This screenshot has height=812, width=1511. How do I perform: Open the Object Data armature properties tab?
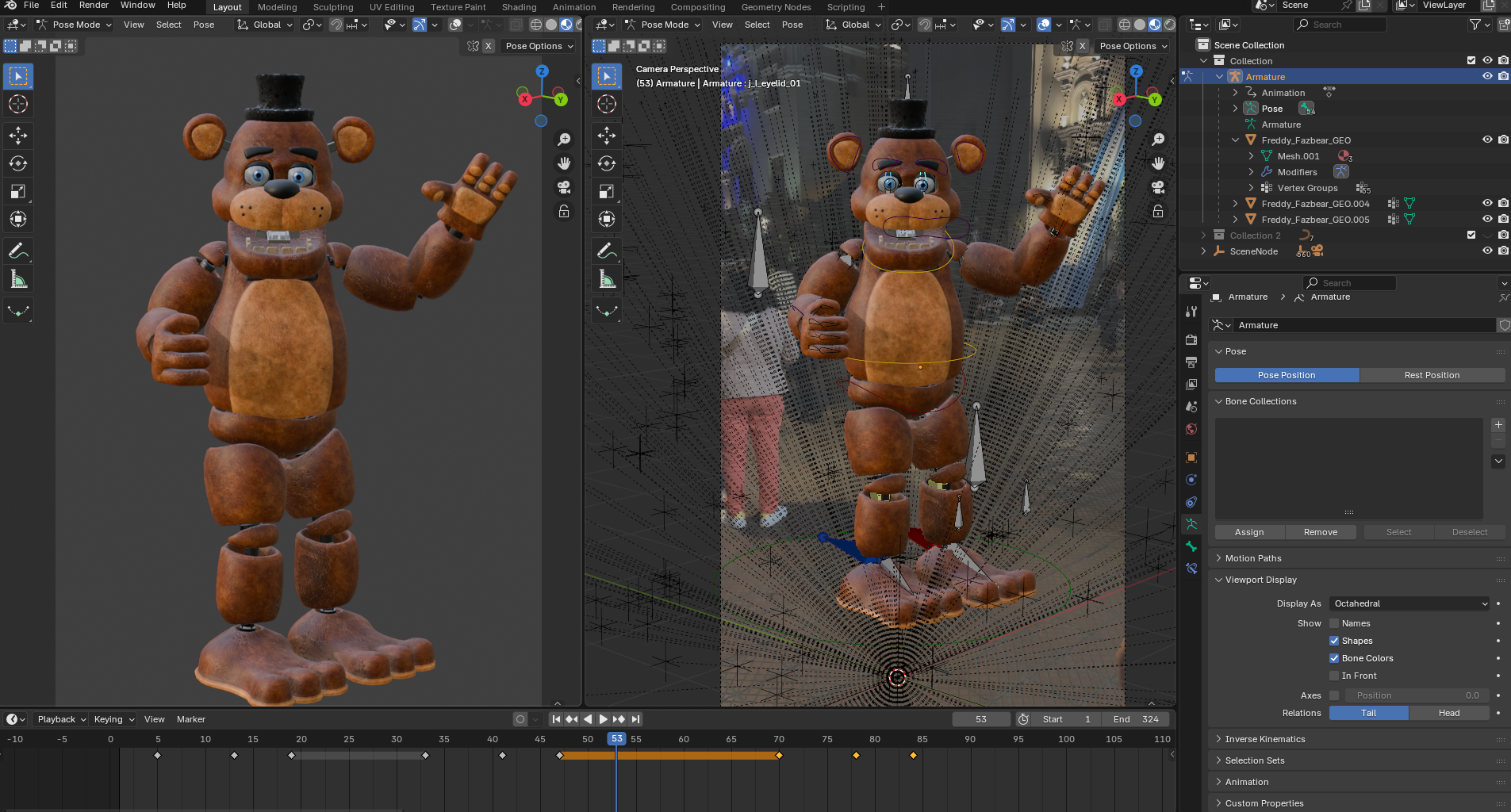1191,524
